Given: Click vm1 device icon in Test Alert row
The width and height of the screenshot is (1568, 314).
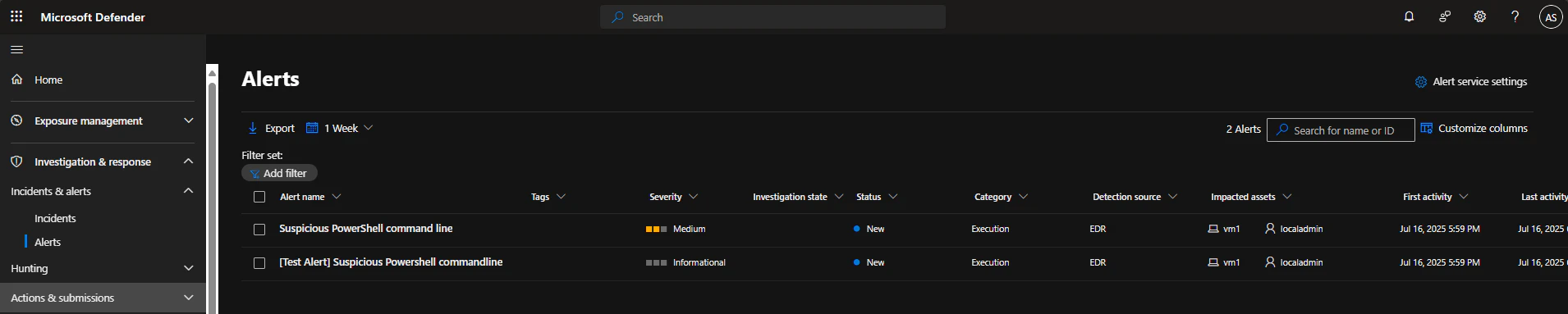Looking at the screenshot, I should click(1213, 262).
